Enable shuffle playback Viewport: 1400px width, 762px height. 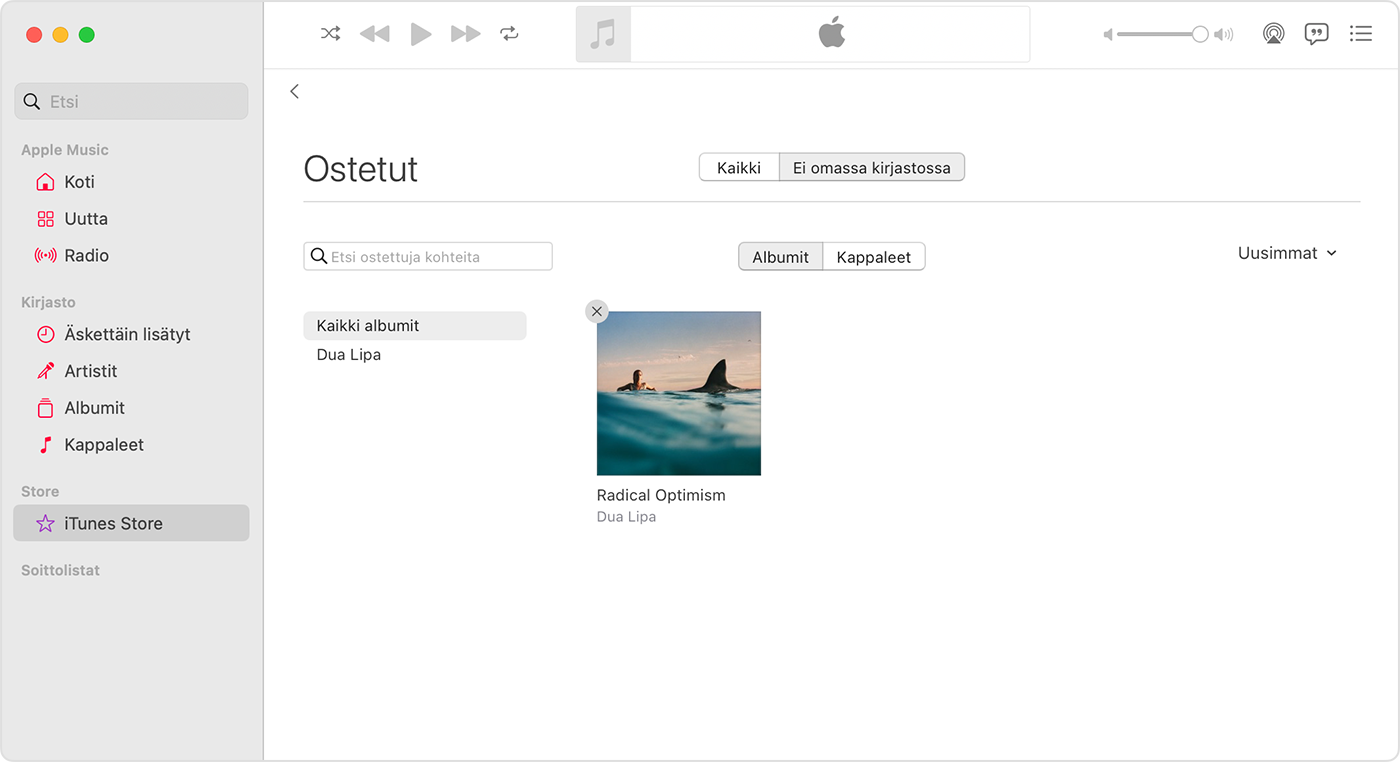(x=330, y=33)
